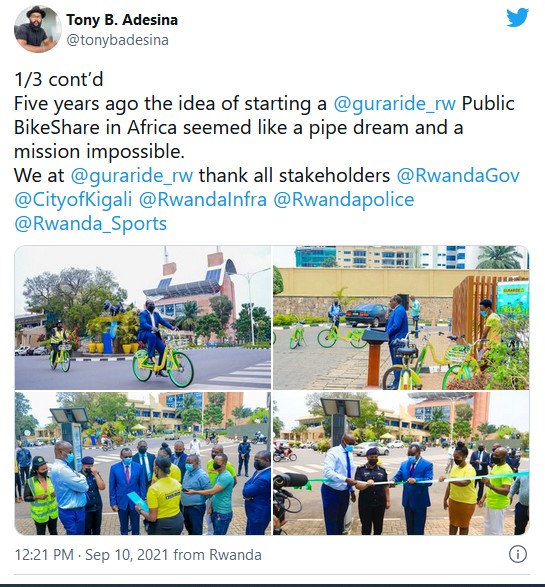
Task: Click the Sep 10, 2021 date
Action: (127, 555)
